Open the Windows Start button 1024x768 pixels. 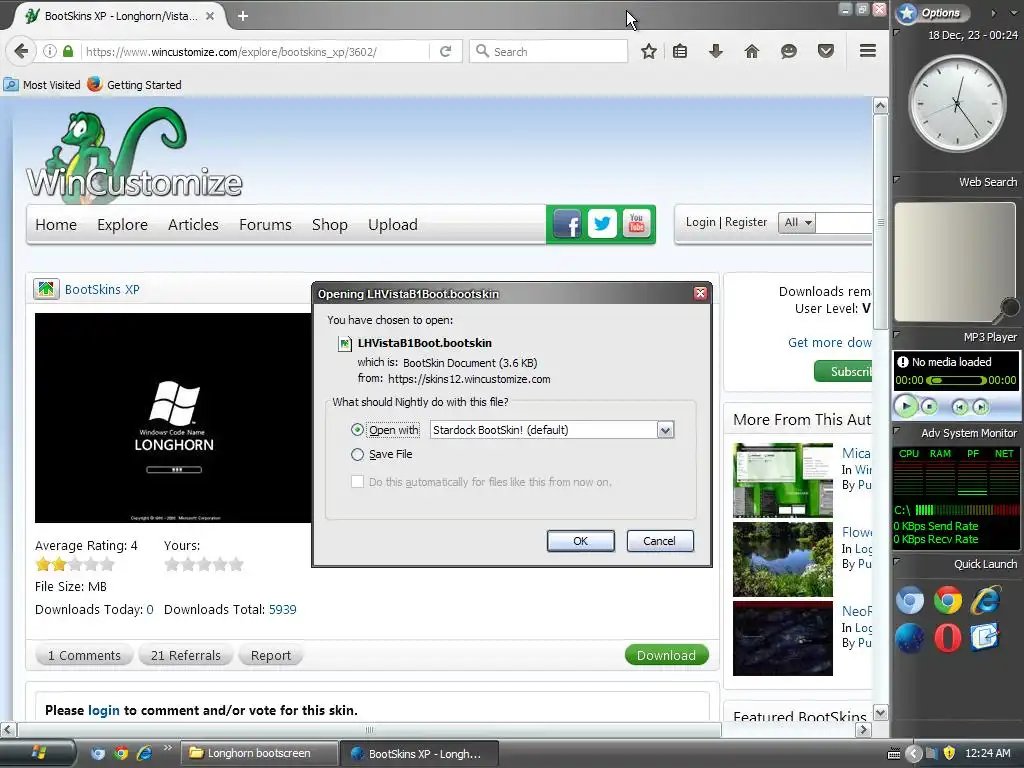click(38, 753)
